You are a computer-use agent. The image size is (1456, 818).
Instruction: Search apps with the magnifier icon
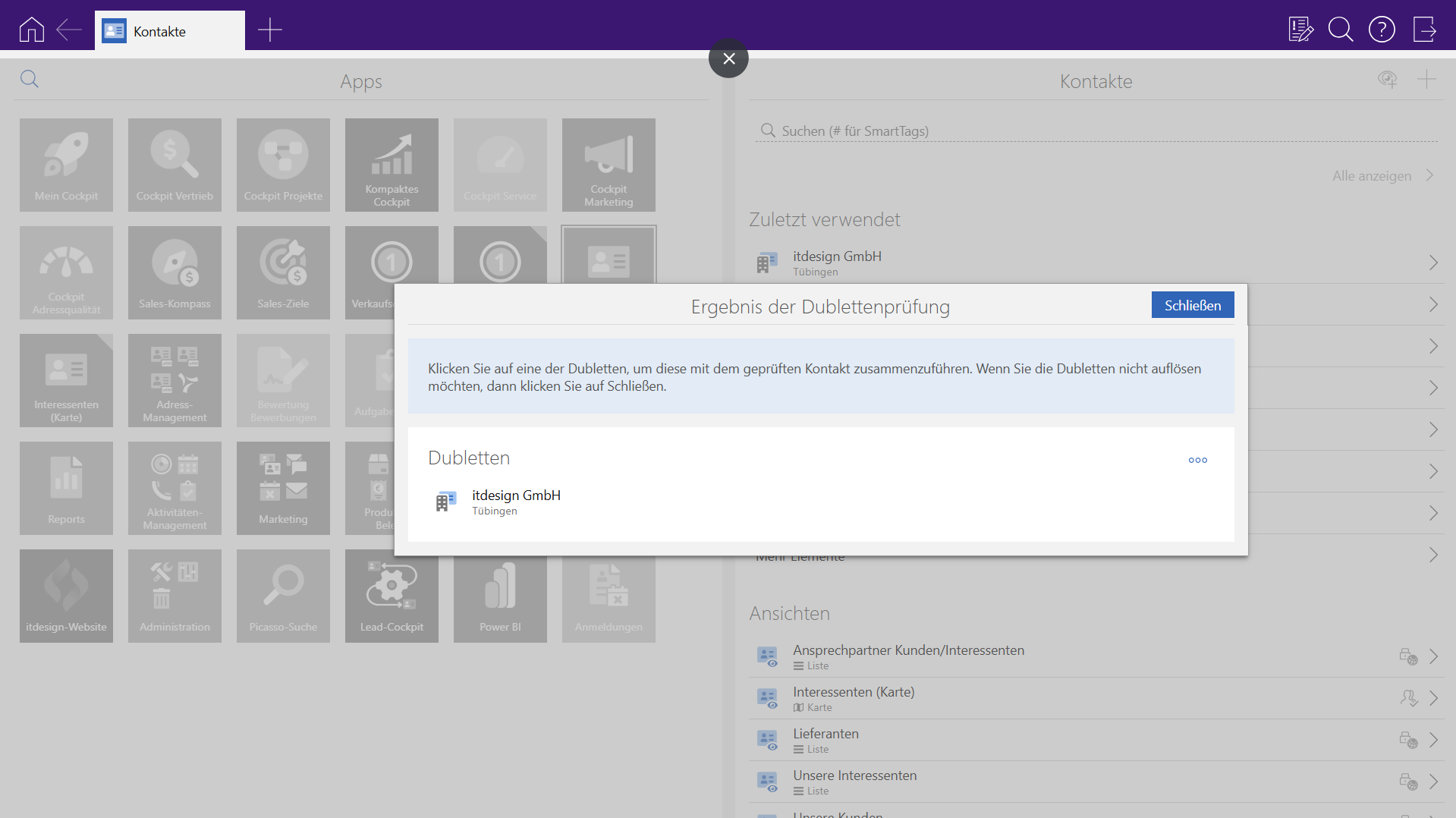[30, 79]
